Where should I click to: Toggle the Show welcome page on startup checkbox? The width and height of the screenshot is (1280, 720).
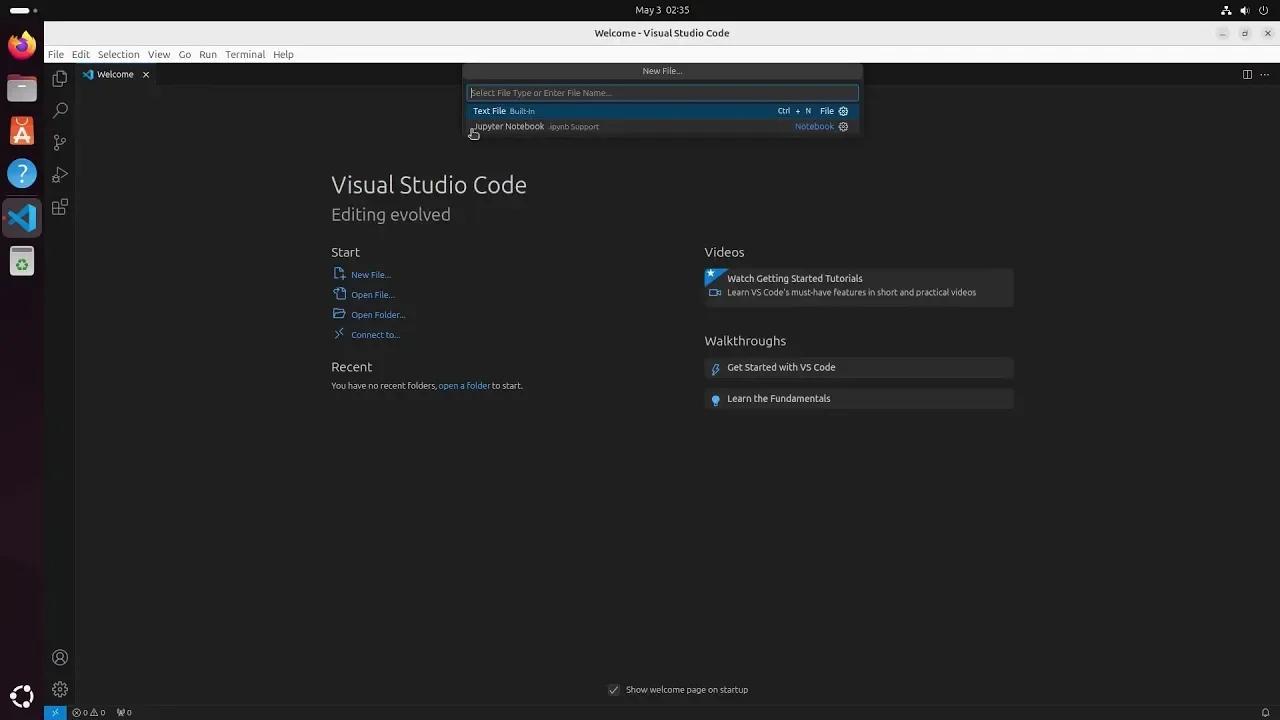(614, 690)
